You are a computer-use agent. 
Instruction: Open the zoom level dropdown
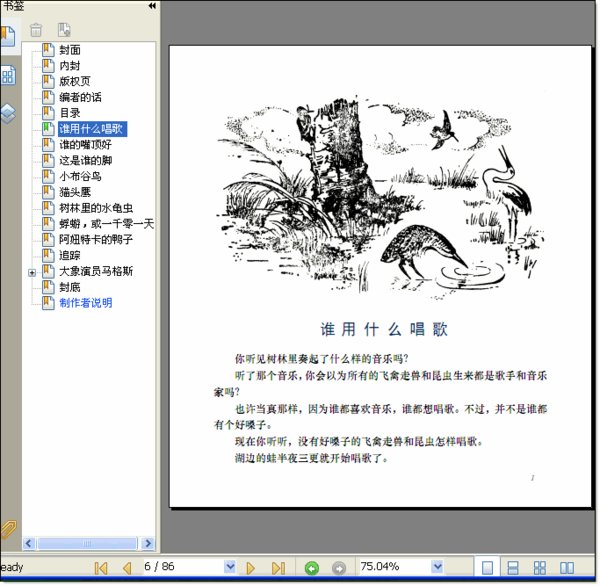point(437,566)
